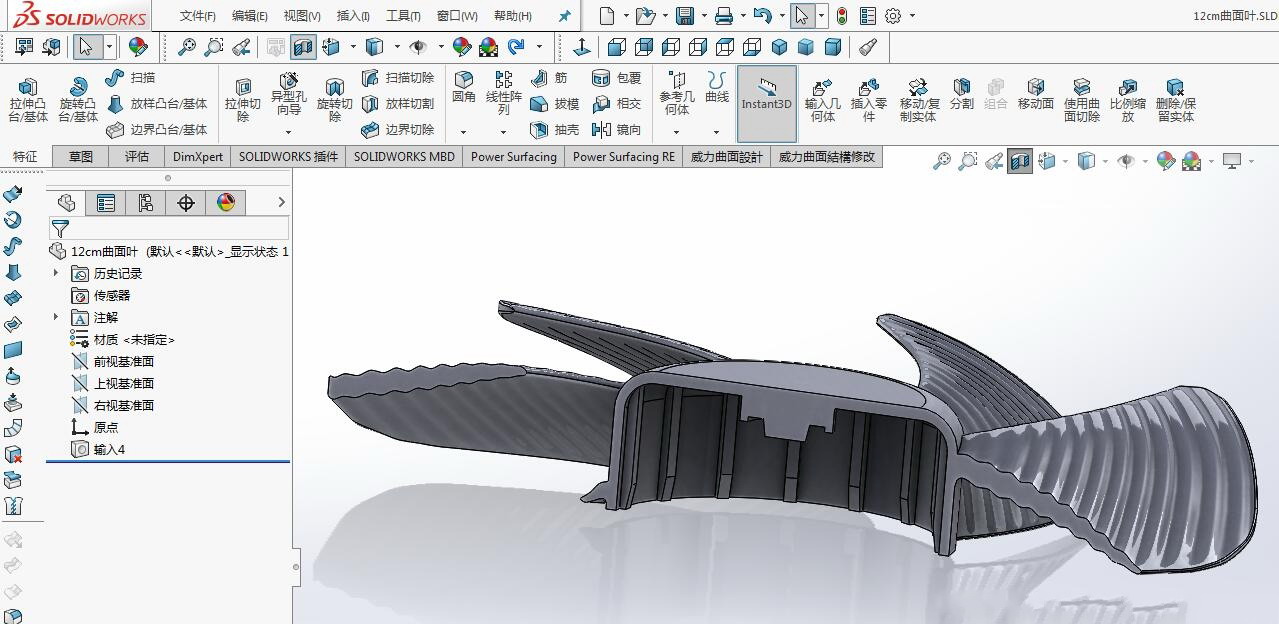Select the 抽壳 shell tool
The height and width of the screenshot is (624, 1279).
coord(554,130)
